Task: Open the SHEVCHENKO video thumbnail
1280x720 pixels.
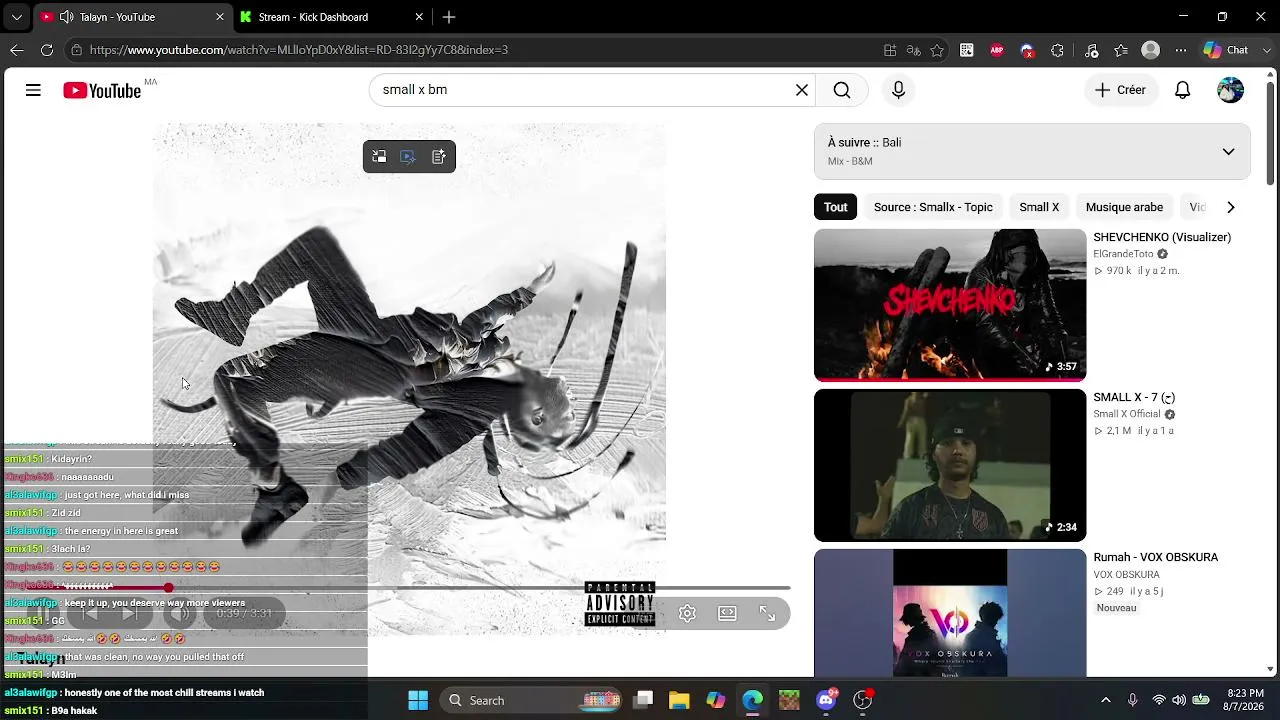Action: [950, 305]
